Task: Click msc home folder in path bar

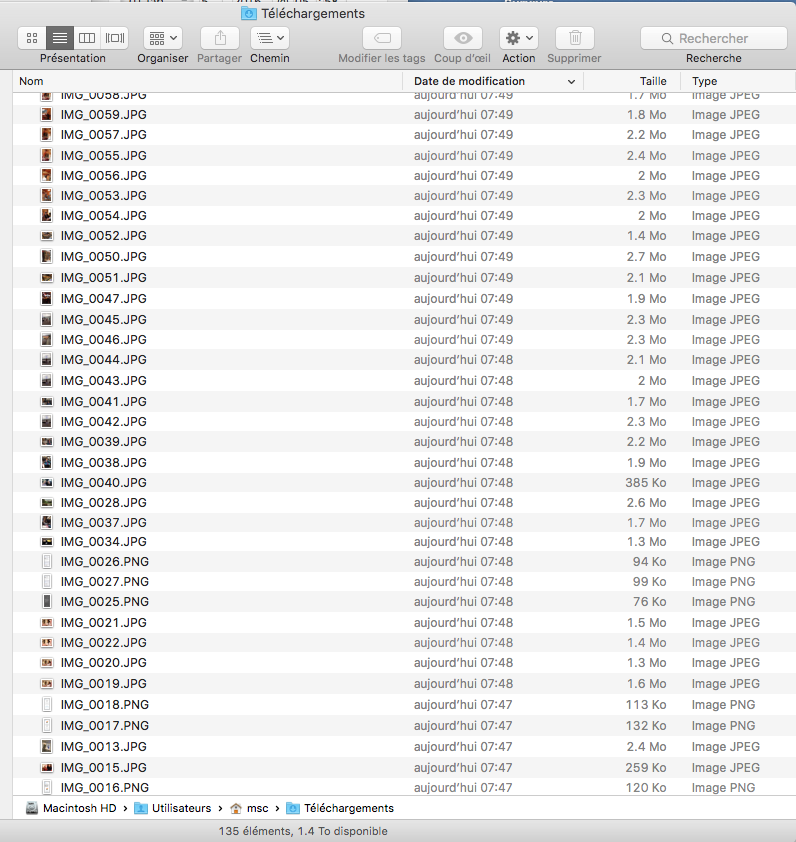Action: (250, 808)
